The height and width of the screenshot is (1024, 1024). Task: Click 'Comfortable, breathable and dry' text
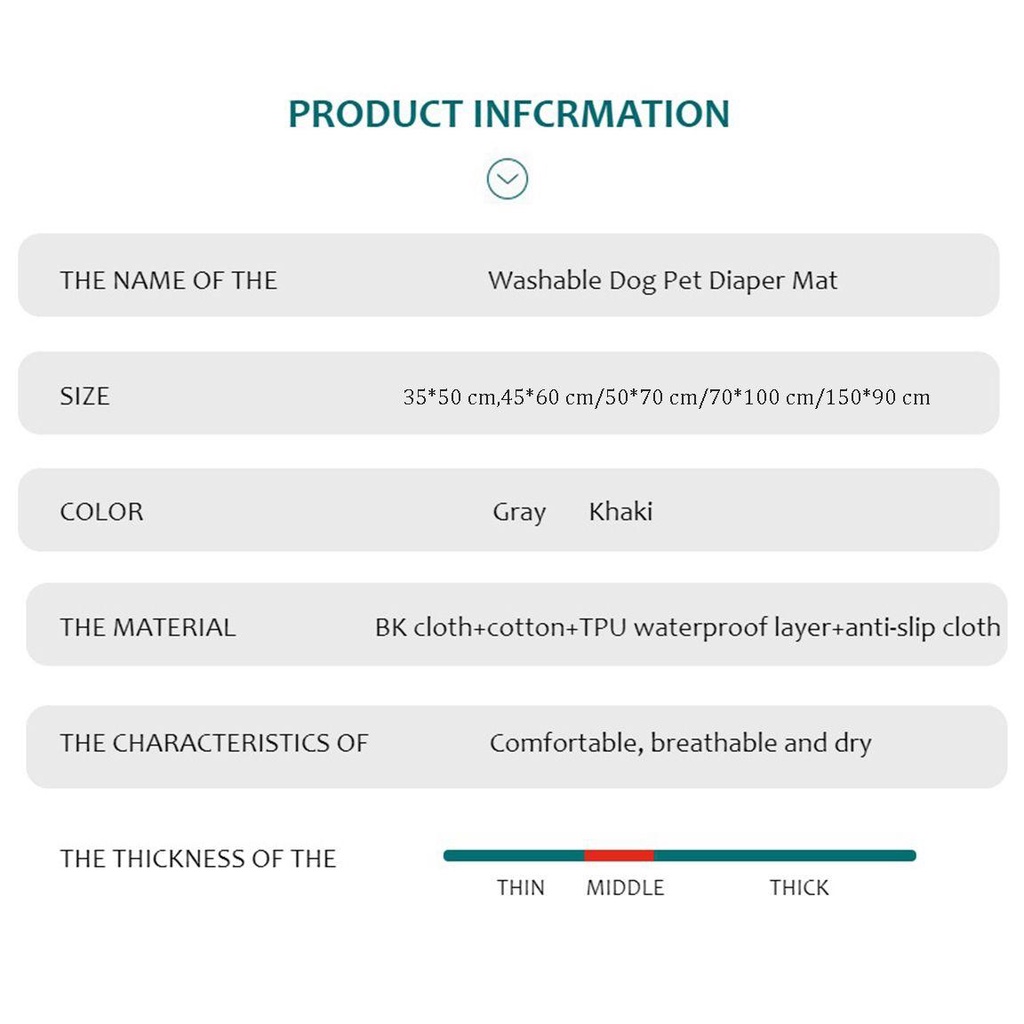click(x=680, y=743)
